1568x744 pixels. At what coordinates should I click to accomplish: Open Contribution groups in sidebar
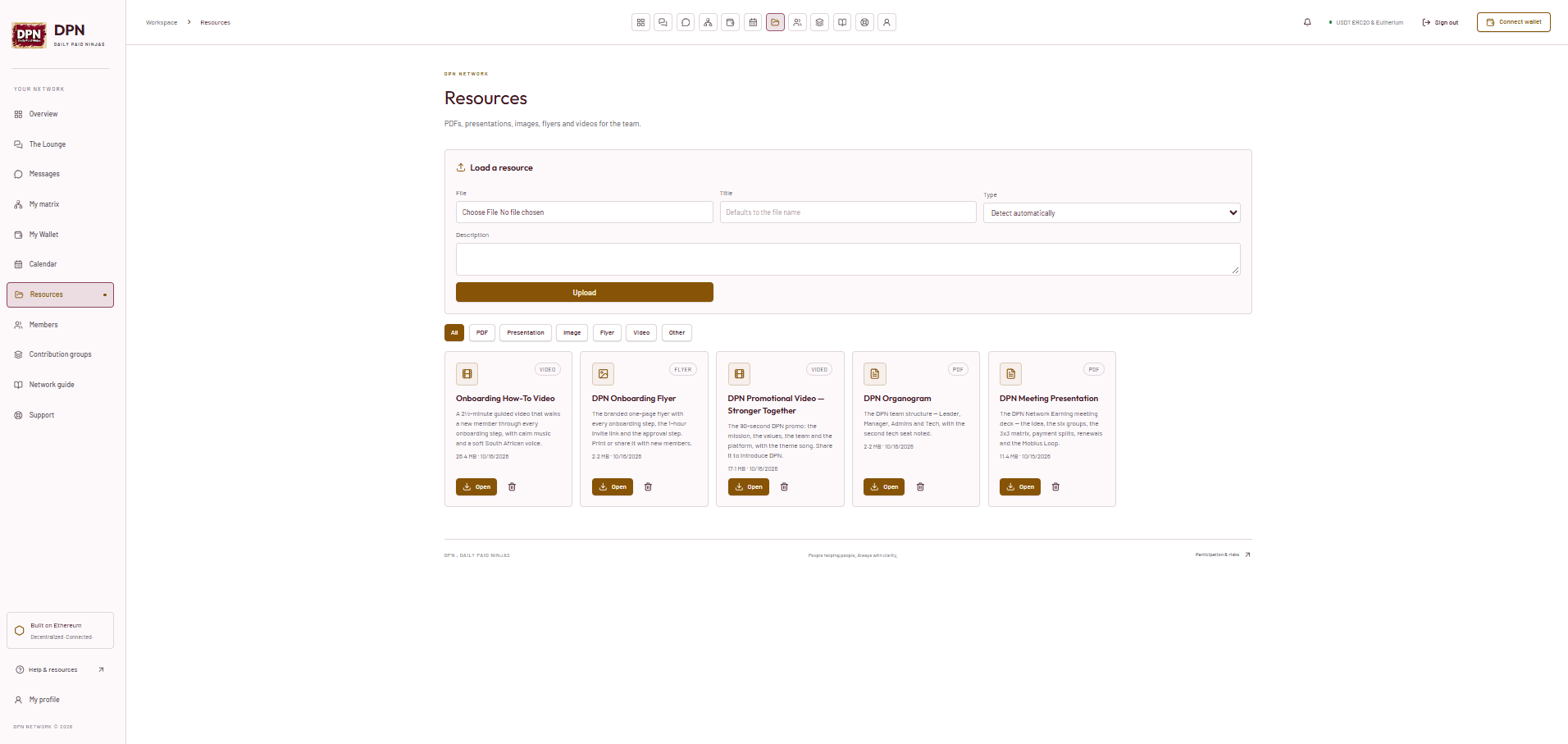point(60,354)
